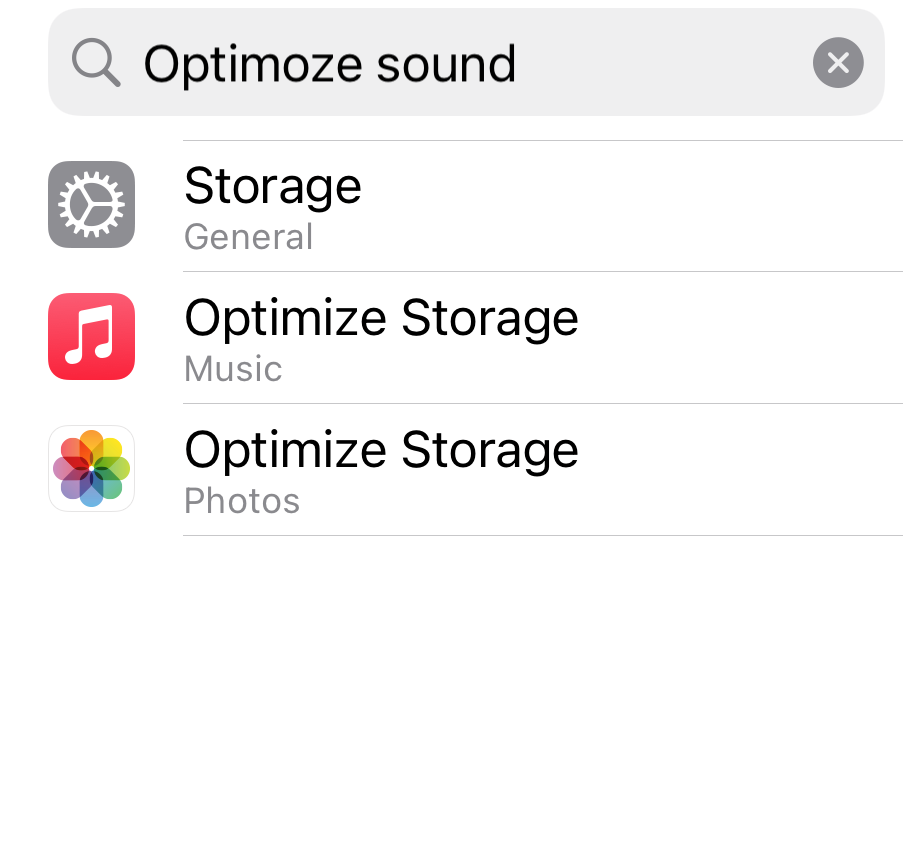Screen dimensions: 903x856
Task: Tap the red Music app icon
Action: [92, 336]
